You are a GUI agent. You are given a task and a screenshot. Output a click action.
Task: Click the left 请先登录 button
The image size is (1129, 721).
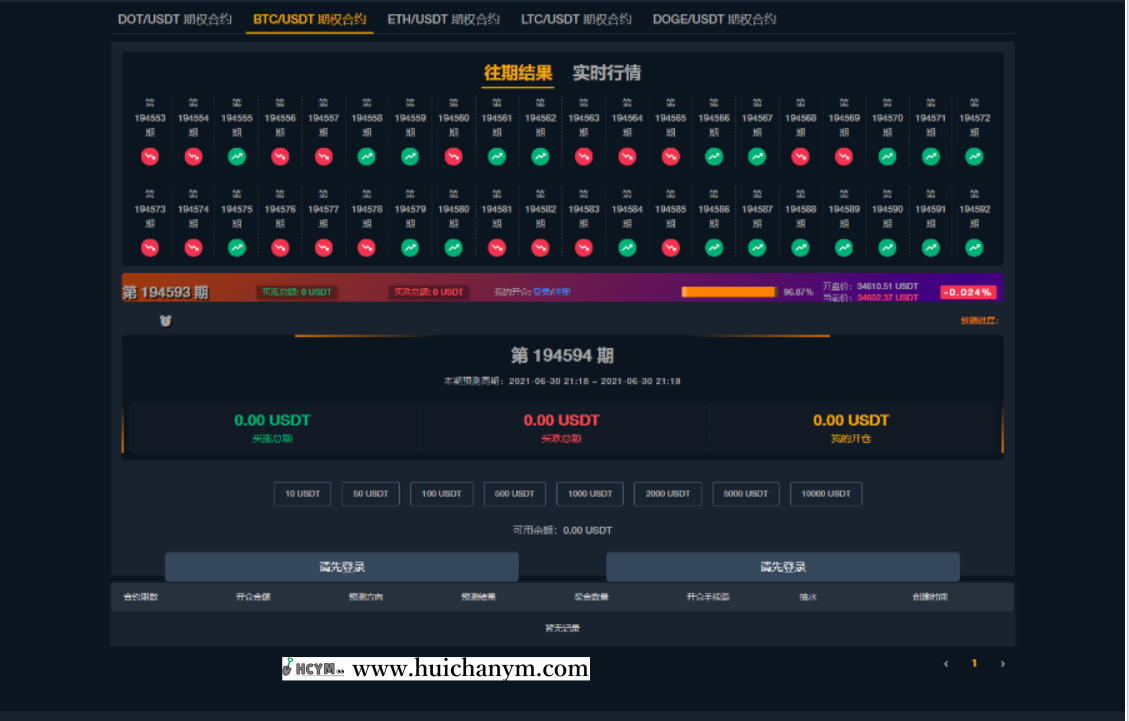pyautogui.click(x=342, y=567)
